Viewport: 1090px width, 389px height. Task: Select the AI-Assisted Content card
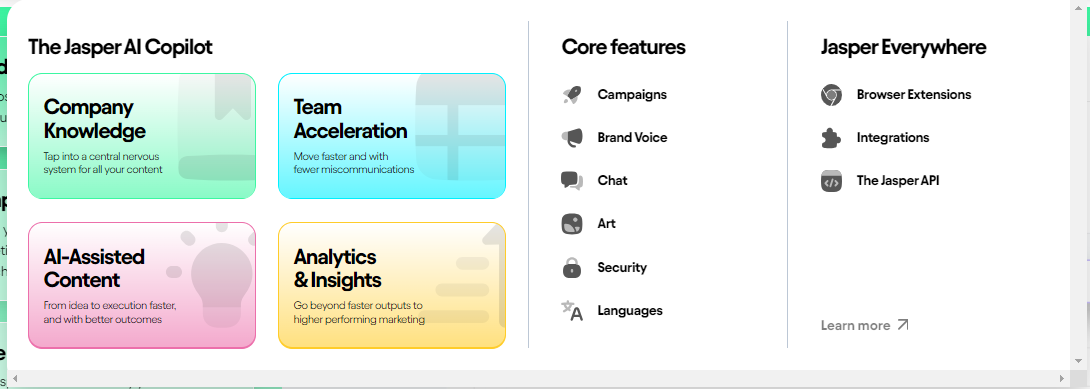[142, 285]
